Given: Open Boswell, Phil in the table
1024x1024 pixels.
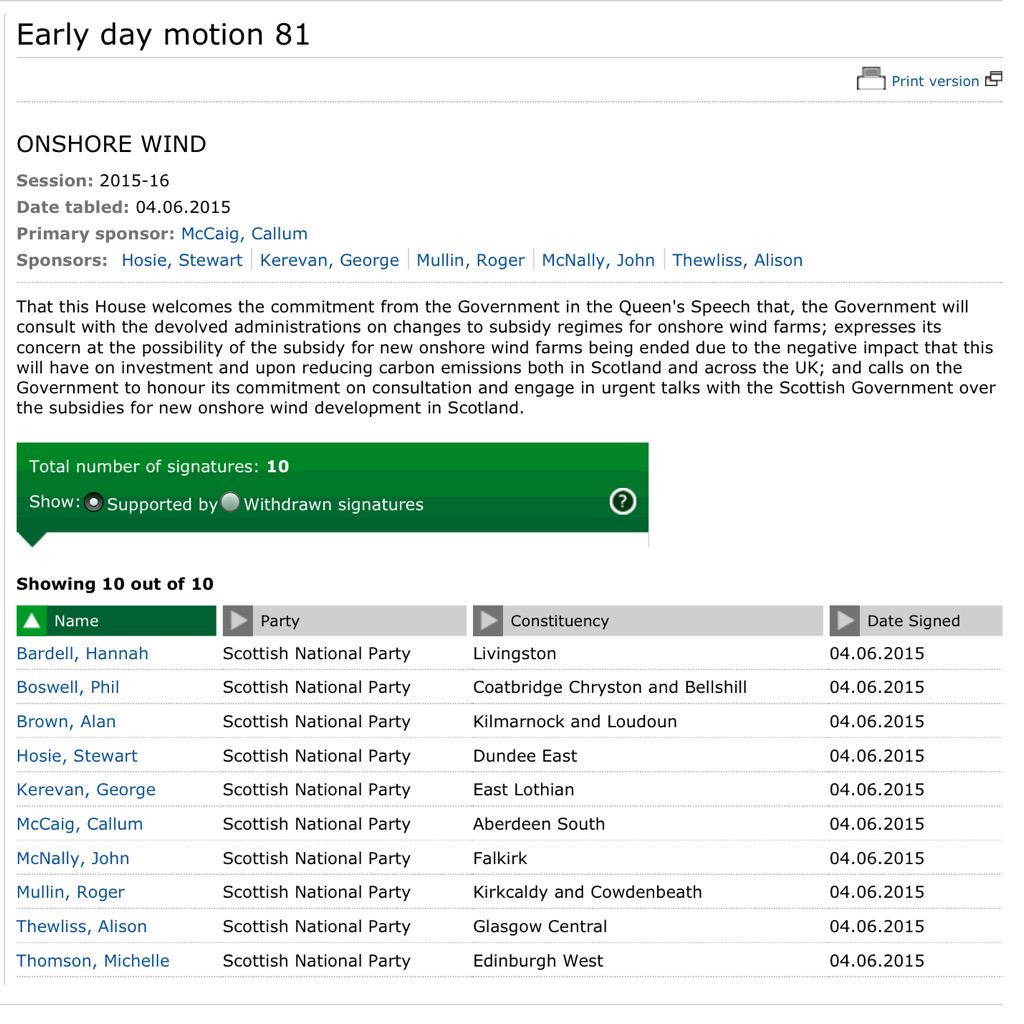Looking at the screenshot, I should click(x=68, y=688).
